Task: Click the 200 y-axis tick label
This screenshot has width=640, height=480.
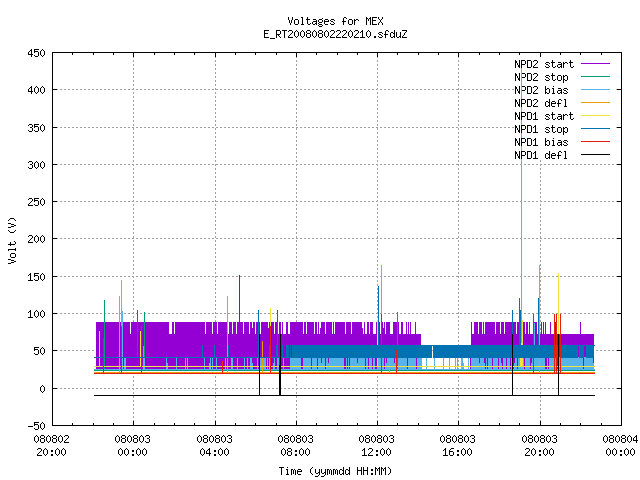Action: (x=36, y=239)
